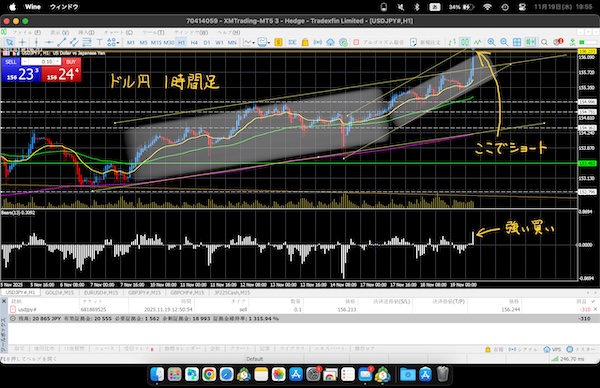
Task: Click the BUY price button
Action: tap(62, 73)
